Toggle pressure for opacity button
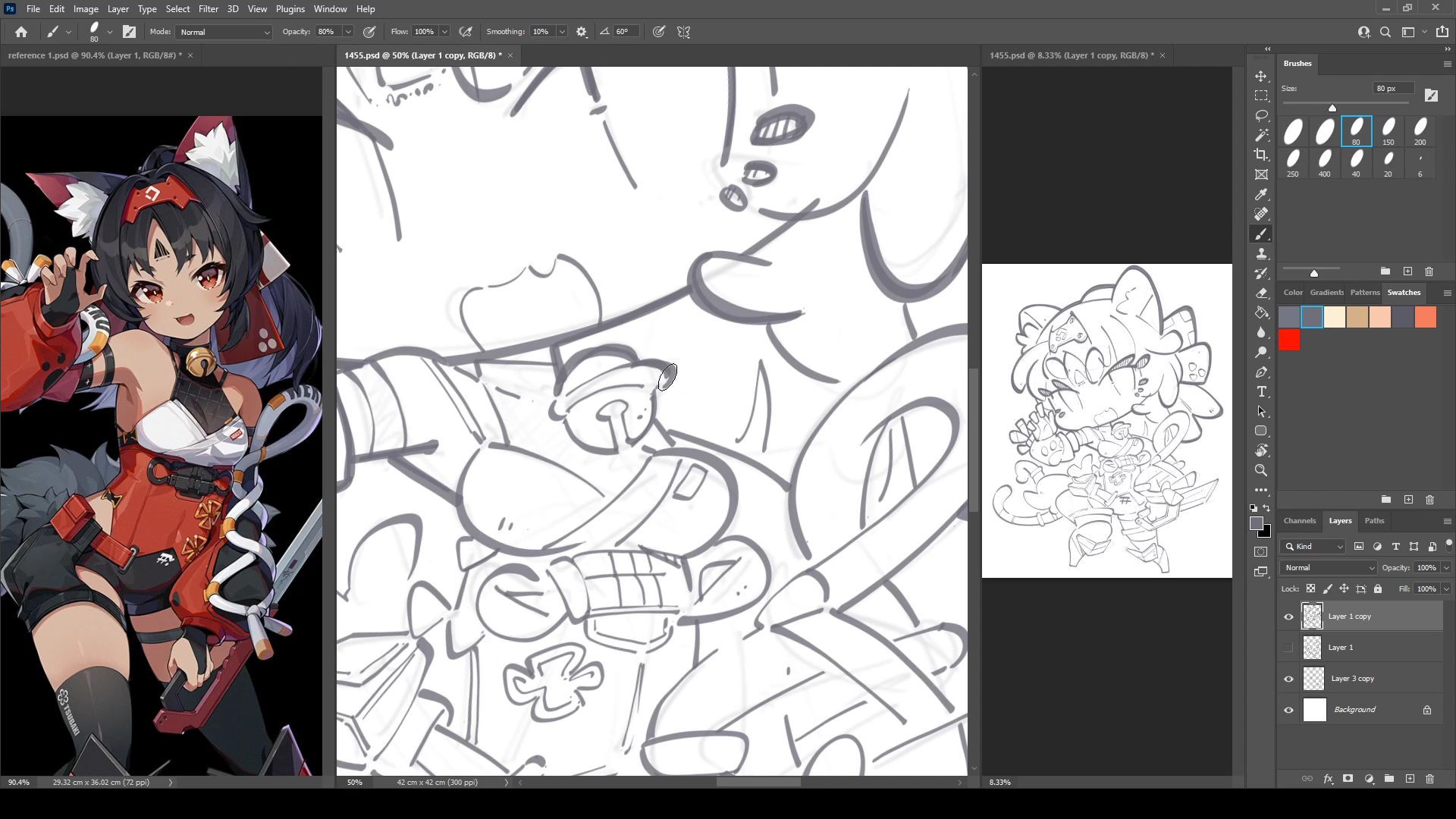 tap(369, 32)
